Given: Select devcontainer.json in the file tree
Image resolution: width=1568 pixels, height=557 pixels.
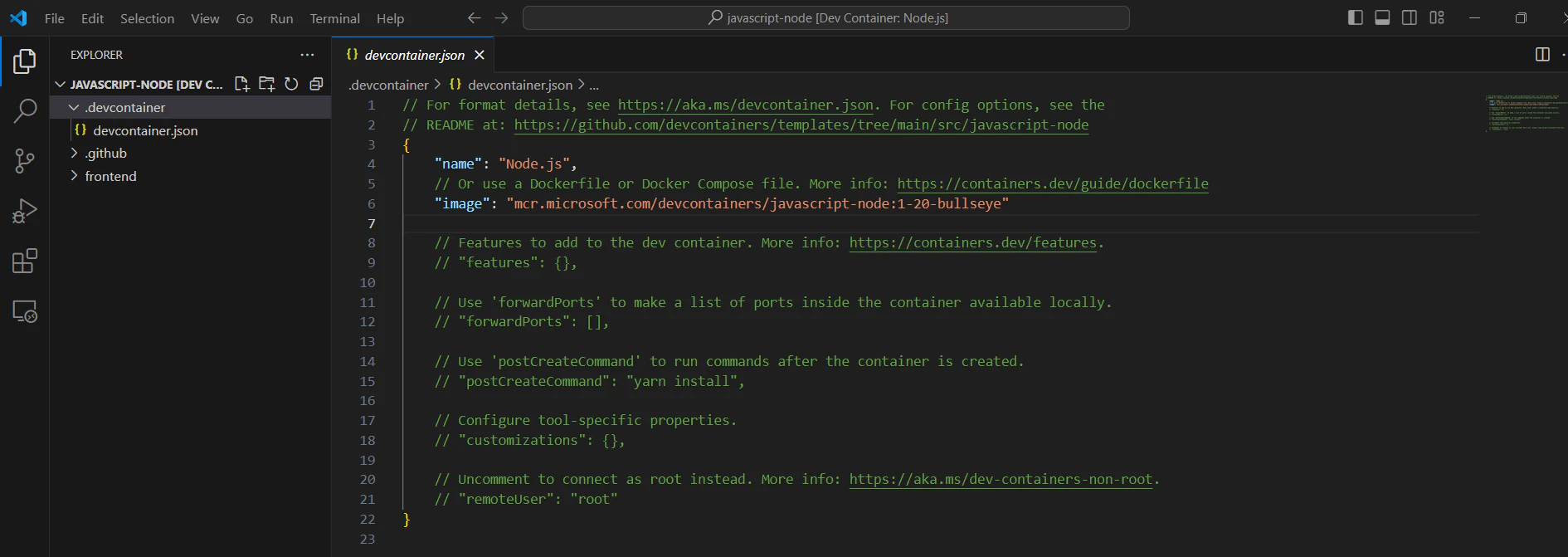Looking at the screenshot, I should coord(191,130).
